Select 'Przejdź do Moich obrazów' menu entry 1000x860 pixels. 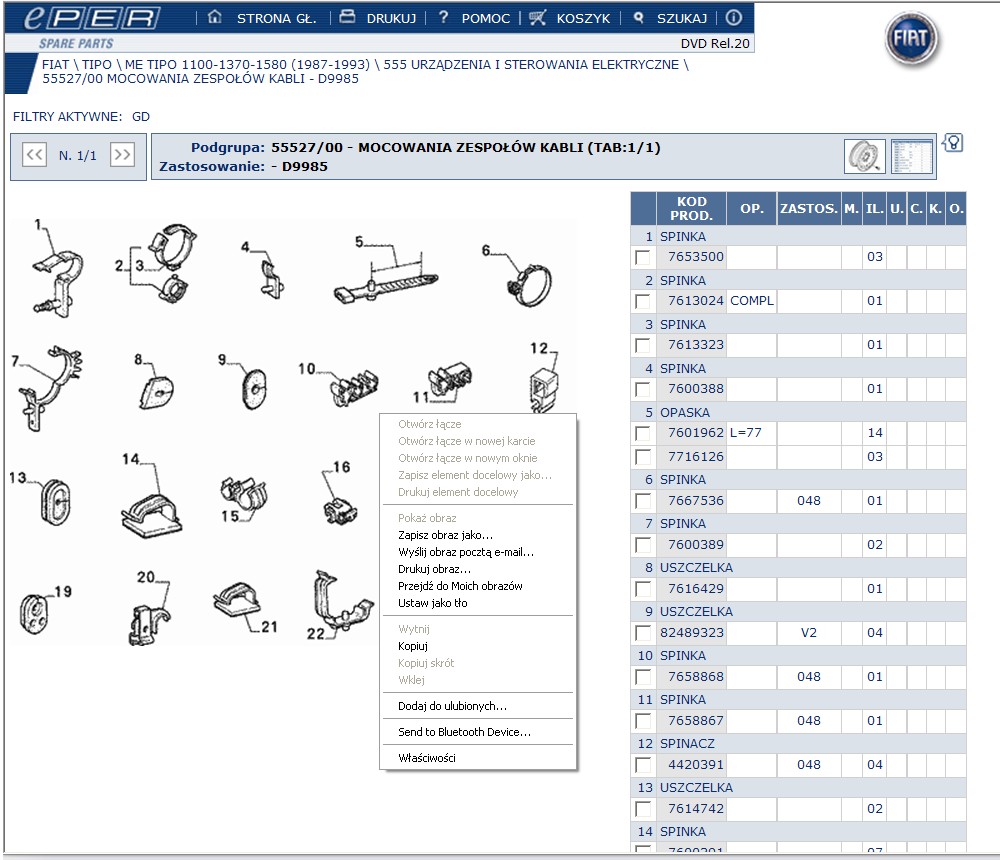[x=478, y=586]
